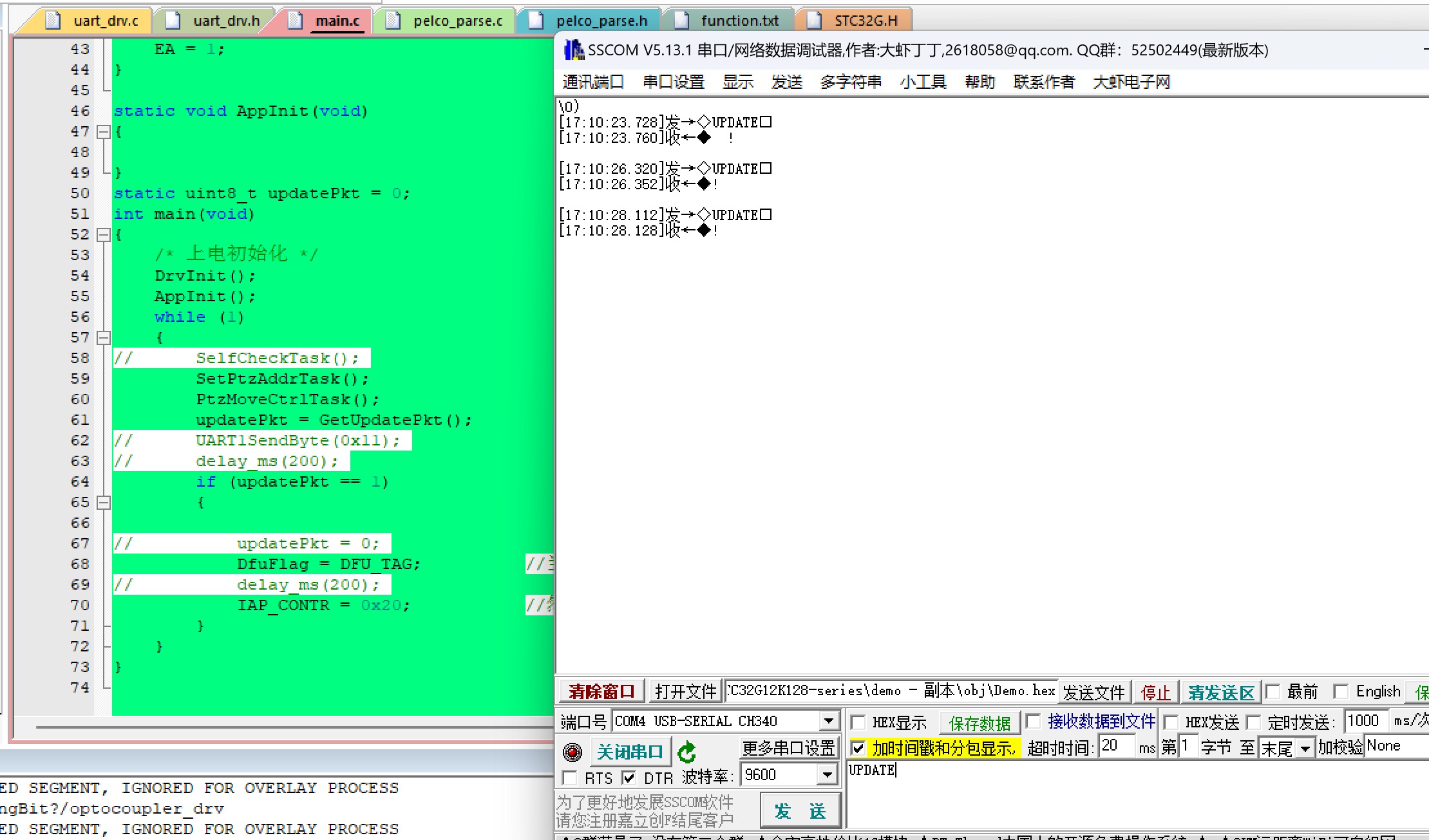Screen dimensions: 1429x840
Task: Click the red serial port status indicator
Action: [x=572, y=751]
